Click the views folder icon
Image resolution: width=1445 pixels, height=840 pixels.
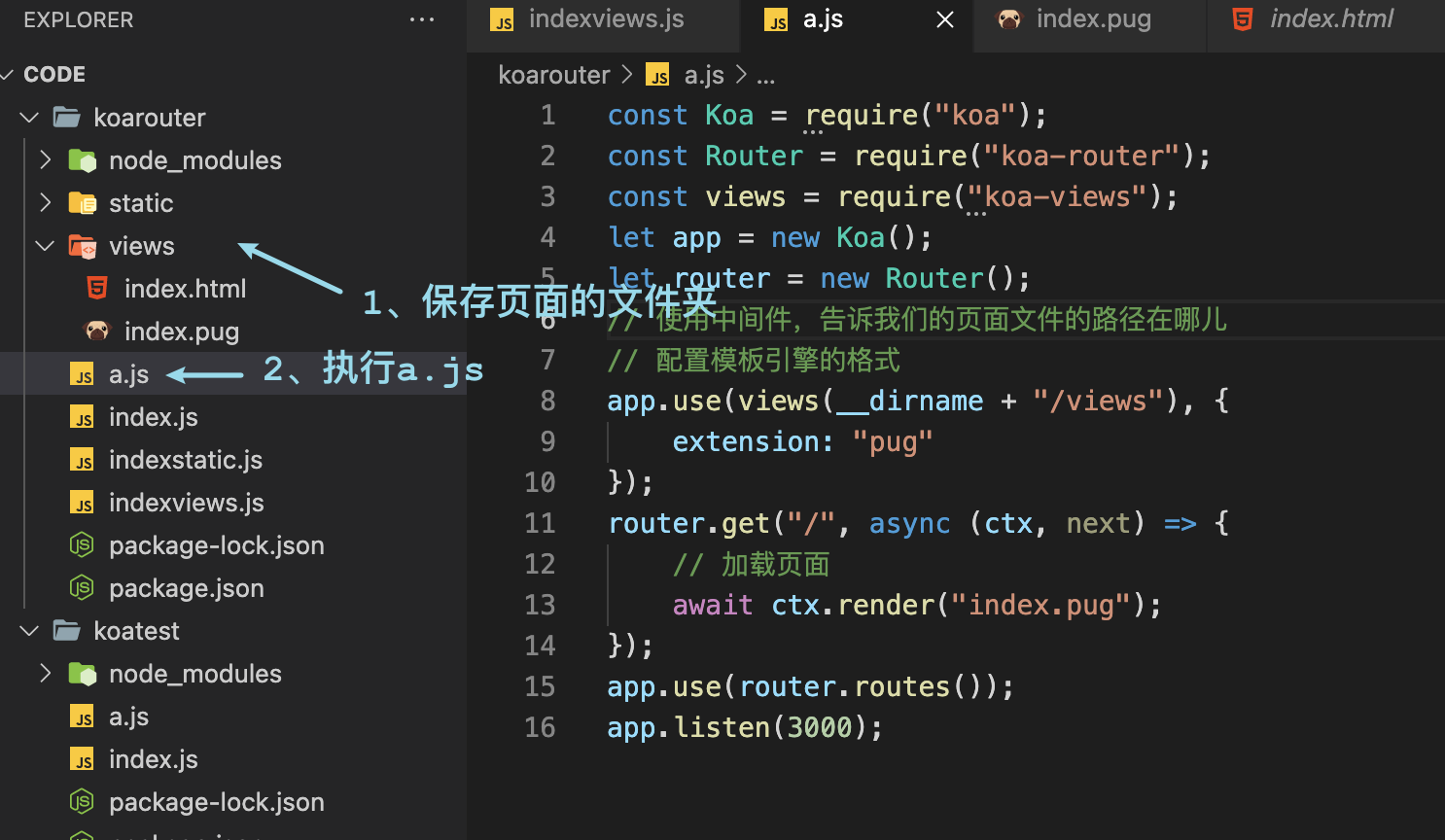tap(83, 246)
